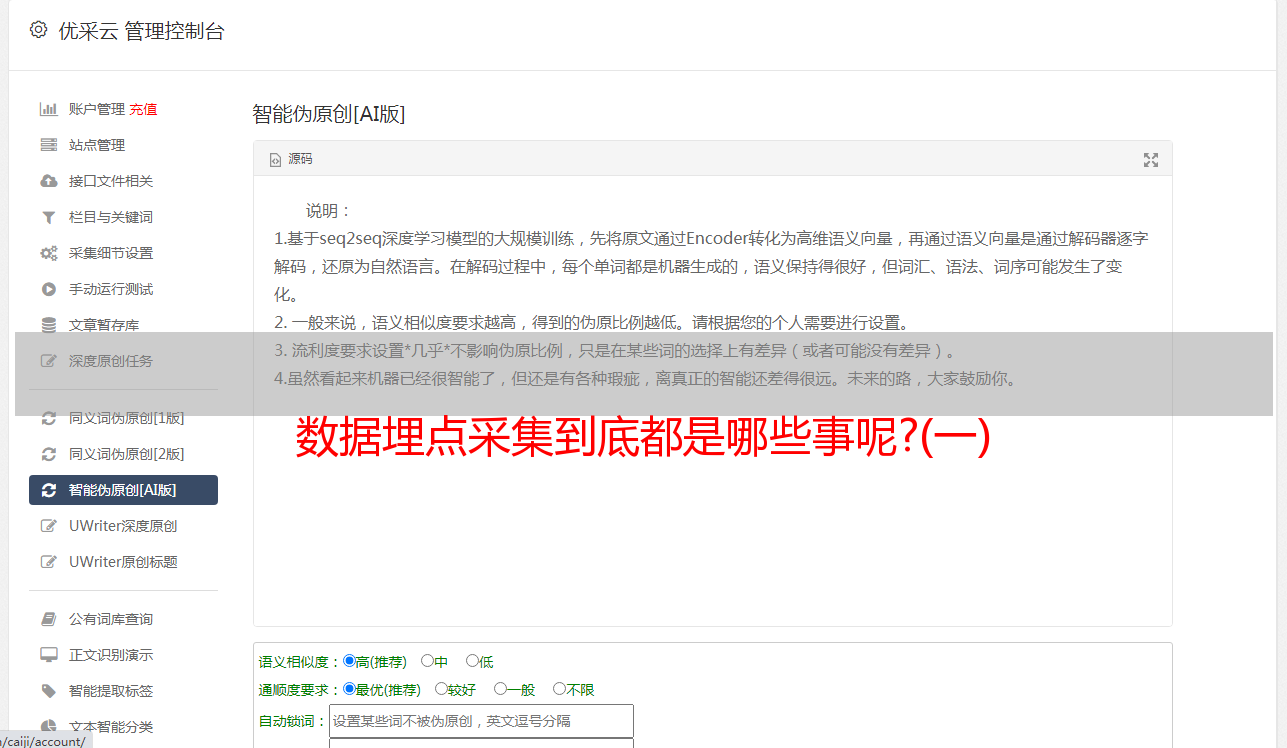Viewport: 1287px width, 748px height.
Task: Select 一般 for 通顺度要求
Action: click(x=500, y=689)
